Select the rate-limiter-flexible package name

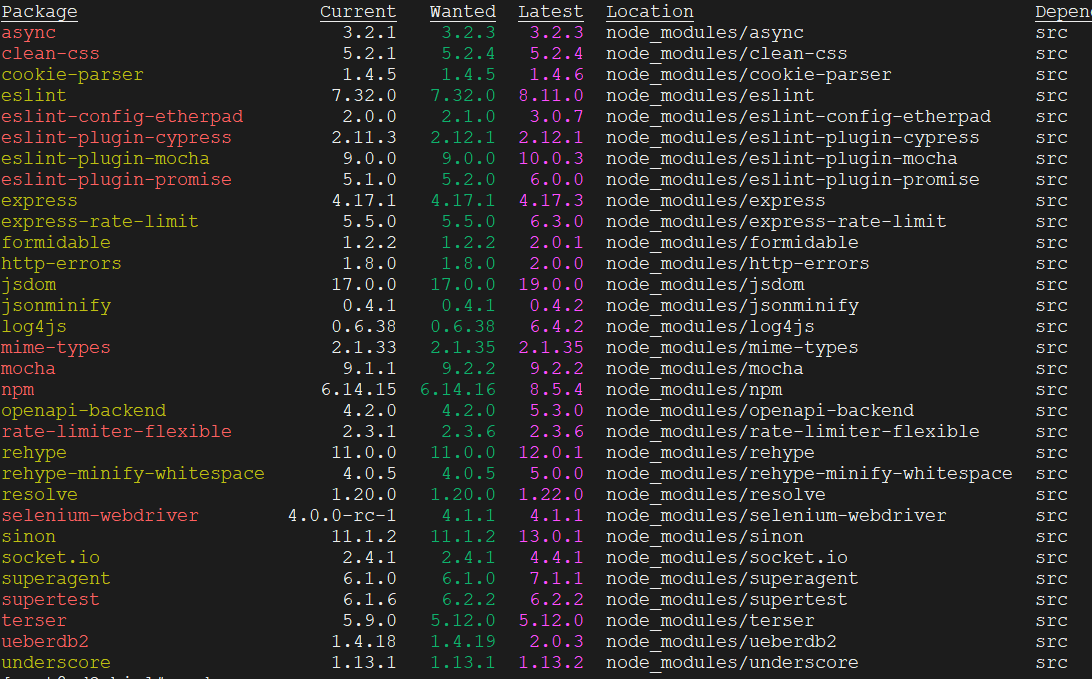117,431
